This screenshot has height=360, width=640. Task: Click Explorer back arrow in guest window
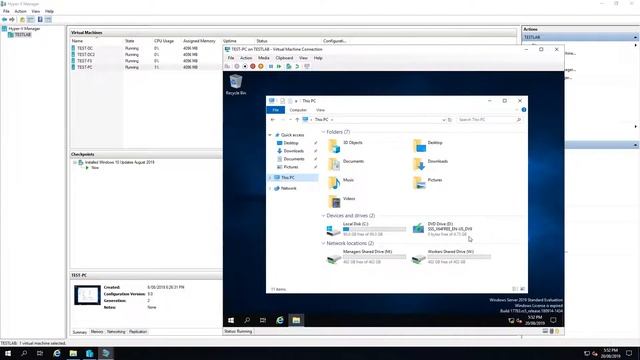coord(273,120)
